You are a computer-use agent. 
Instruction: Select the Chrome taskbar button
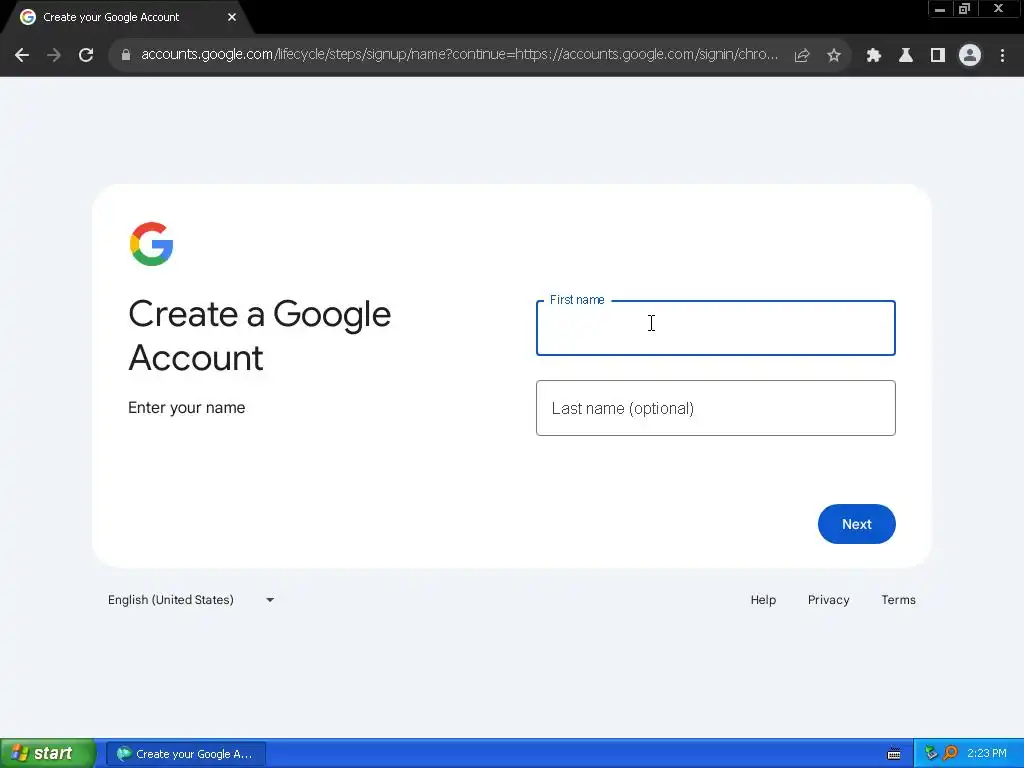(x=185, y=754)
